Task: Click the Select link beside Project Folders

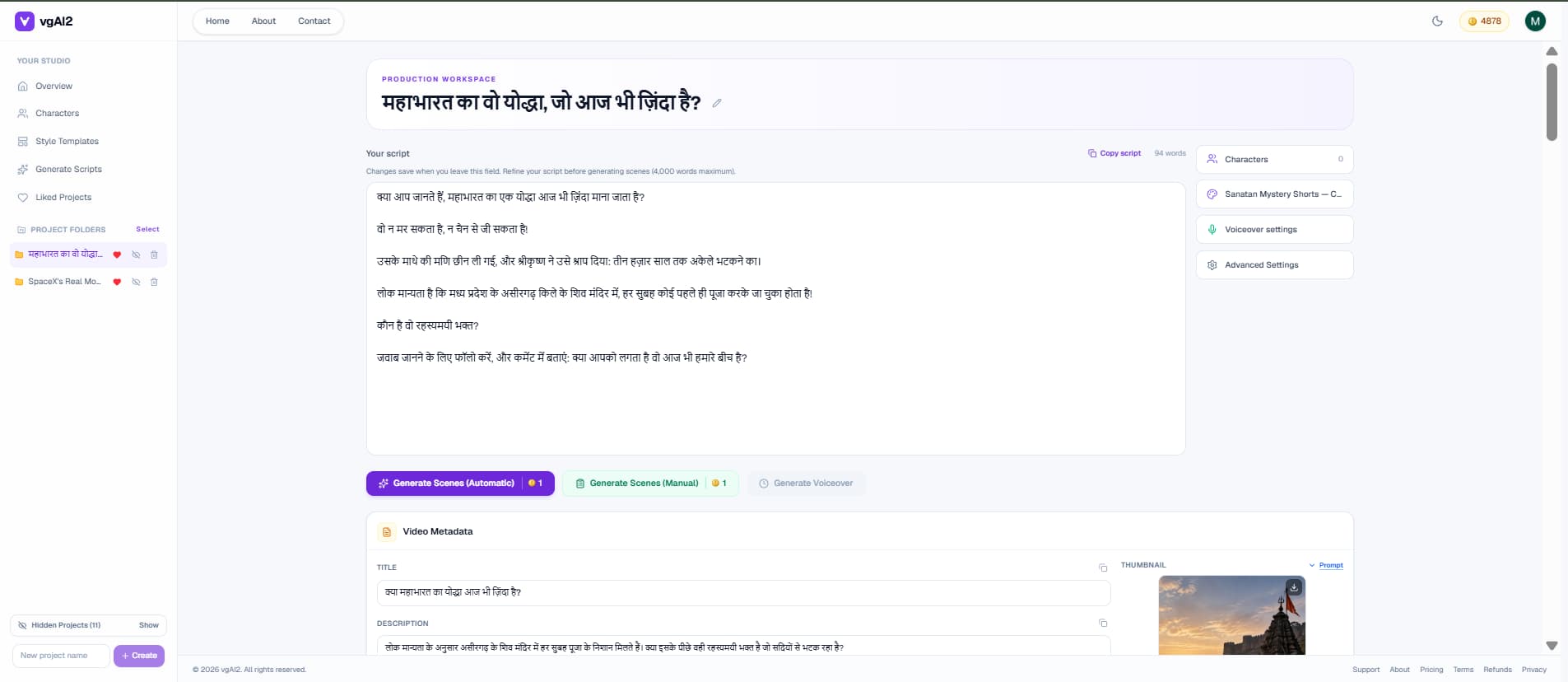Action: tap(147, 229)
